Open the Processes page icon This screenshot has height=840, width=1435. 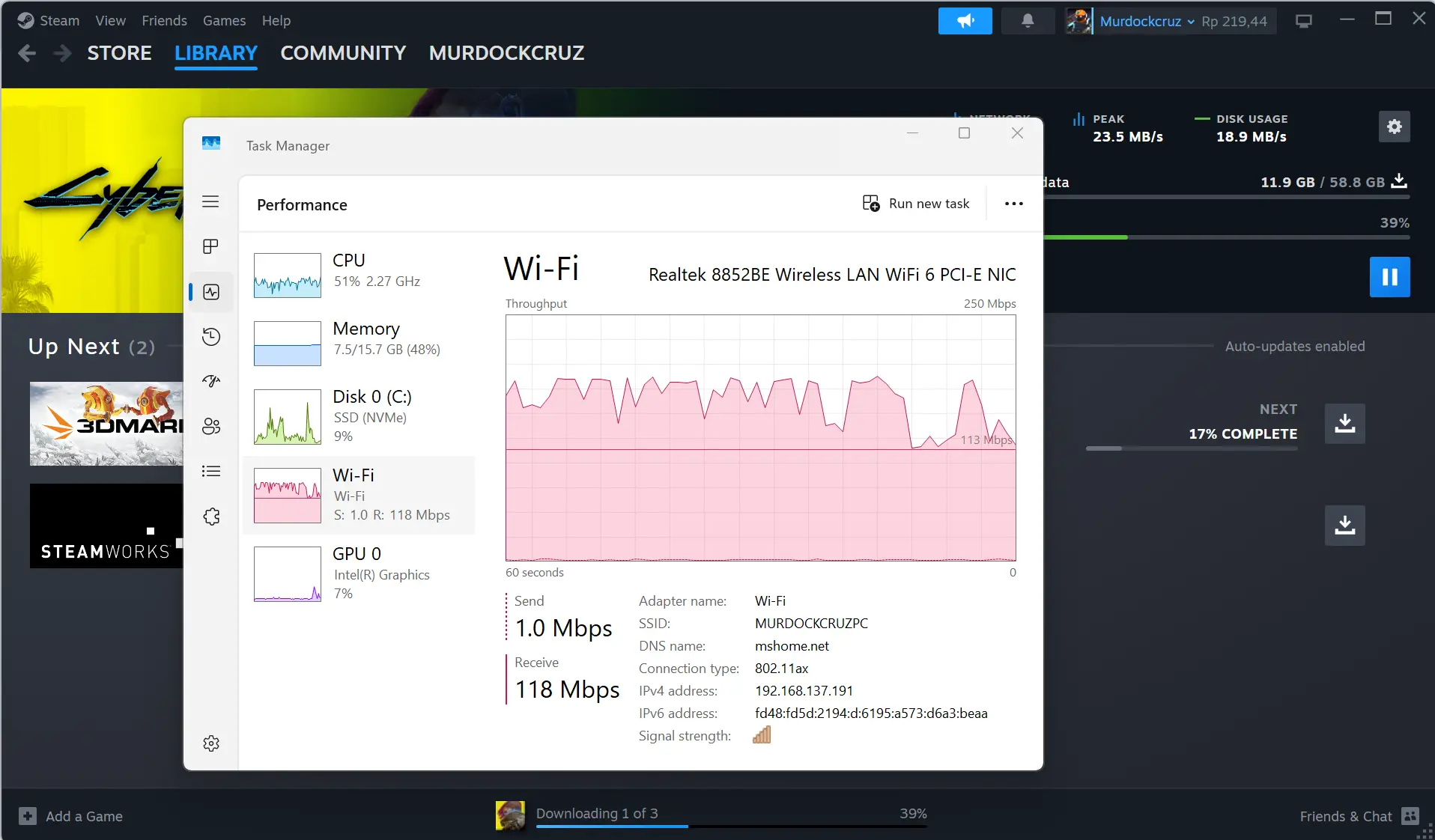(x=210, y=246)
